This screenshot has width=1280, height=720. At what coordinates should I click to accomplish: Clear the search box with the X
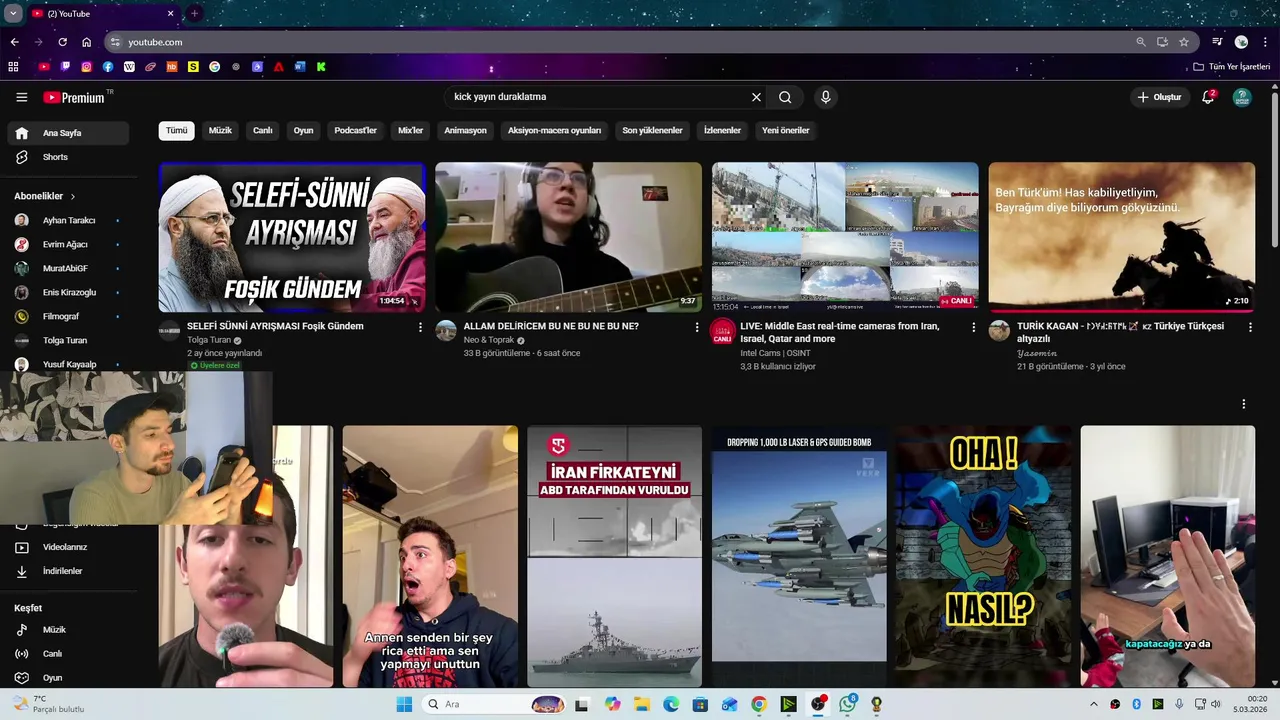click(756, 97)
